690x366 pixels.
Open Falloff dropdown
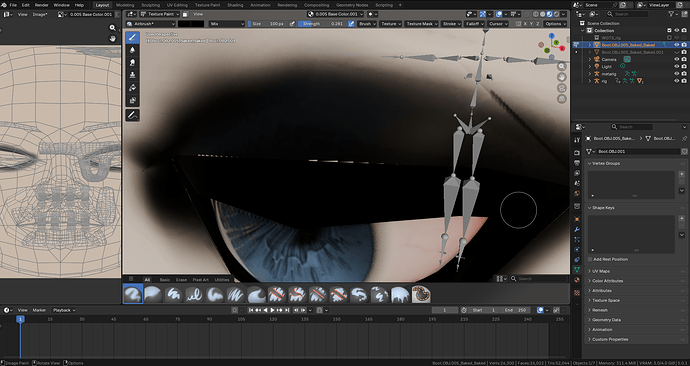474,24
